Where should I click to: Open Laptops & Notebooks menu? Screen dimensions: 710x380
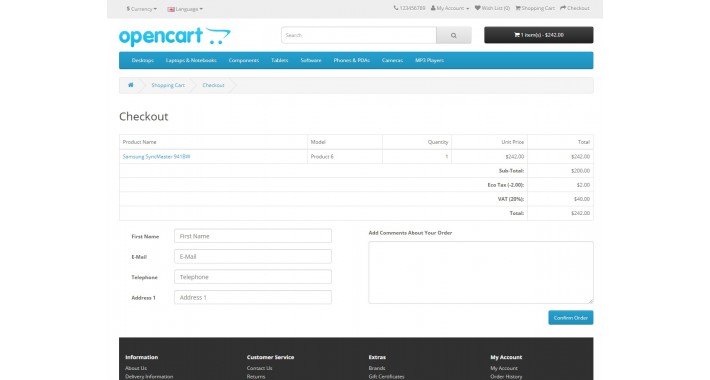[191, 60]
